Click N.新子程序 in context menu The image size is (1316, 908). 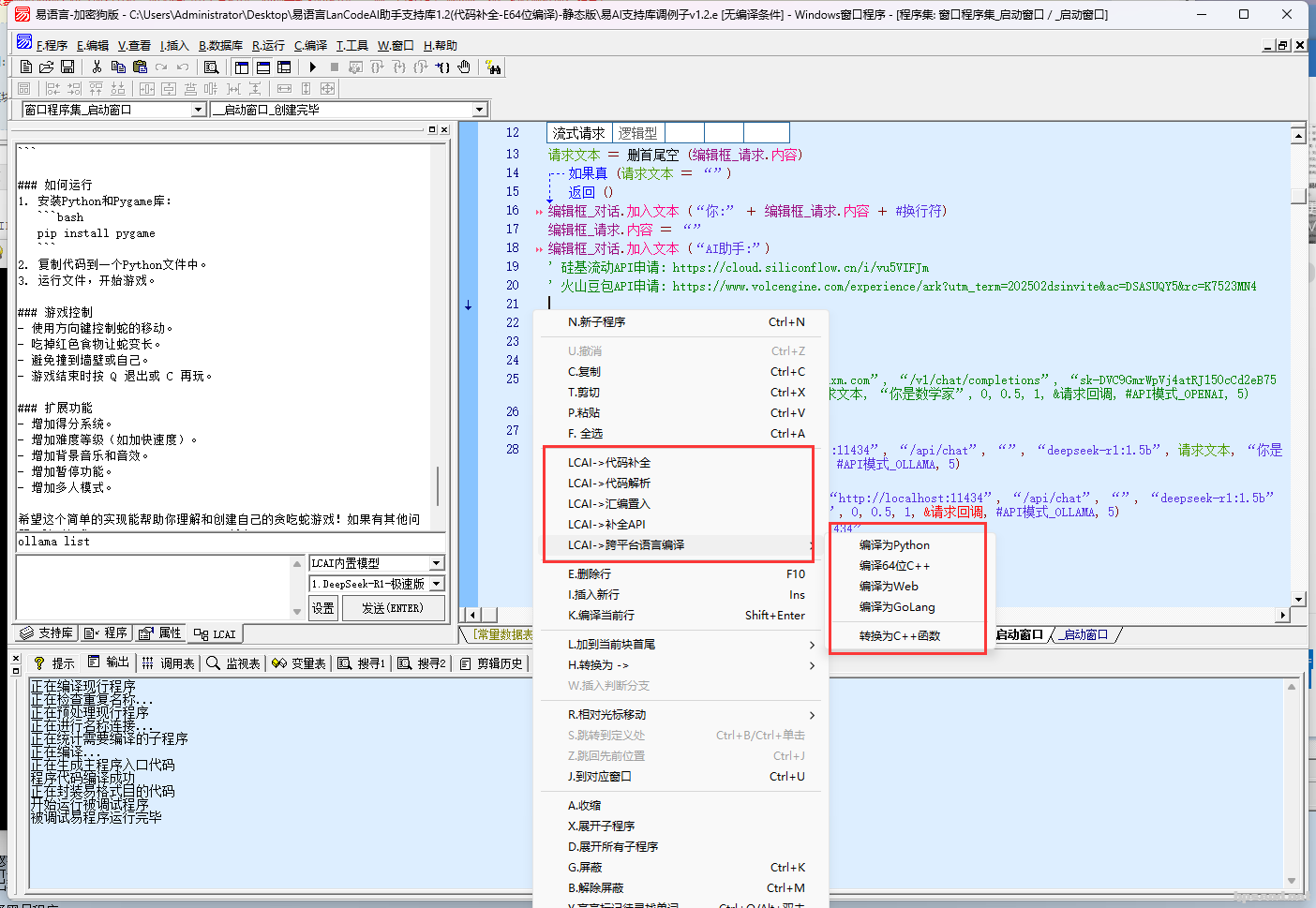[681, 322]
